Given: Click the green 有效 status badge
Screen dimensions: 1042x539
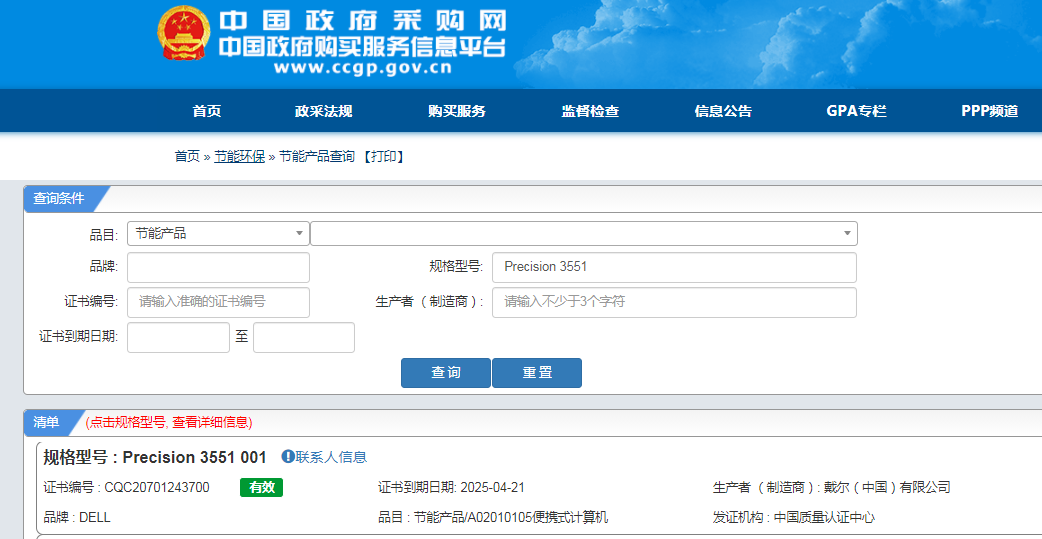Looking at the screenshot, I should (261, 488).
